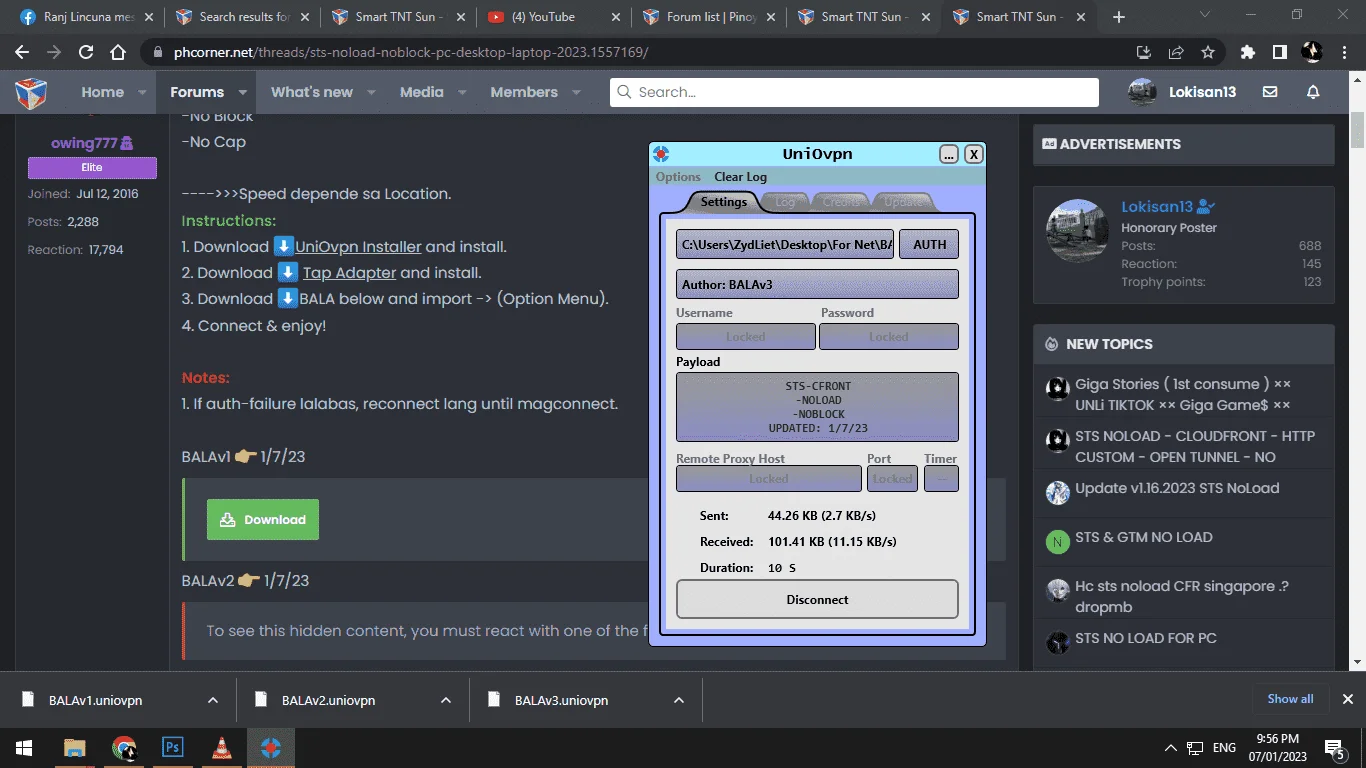This screenshot has width=1366, height=768.
Task: Click the Disconnect button in UniOvpn
Action: point(817,600)
